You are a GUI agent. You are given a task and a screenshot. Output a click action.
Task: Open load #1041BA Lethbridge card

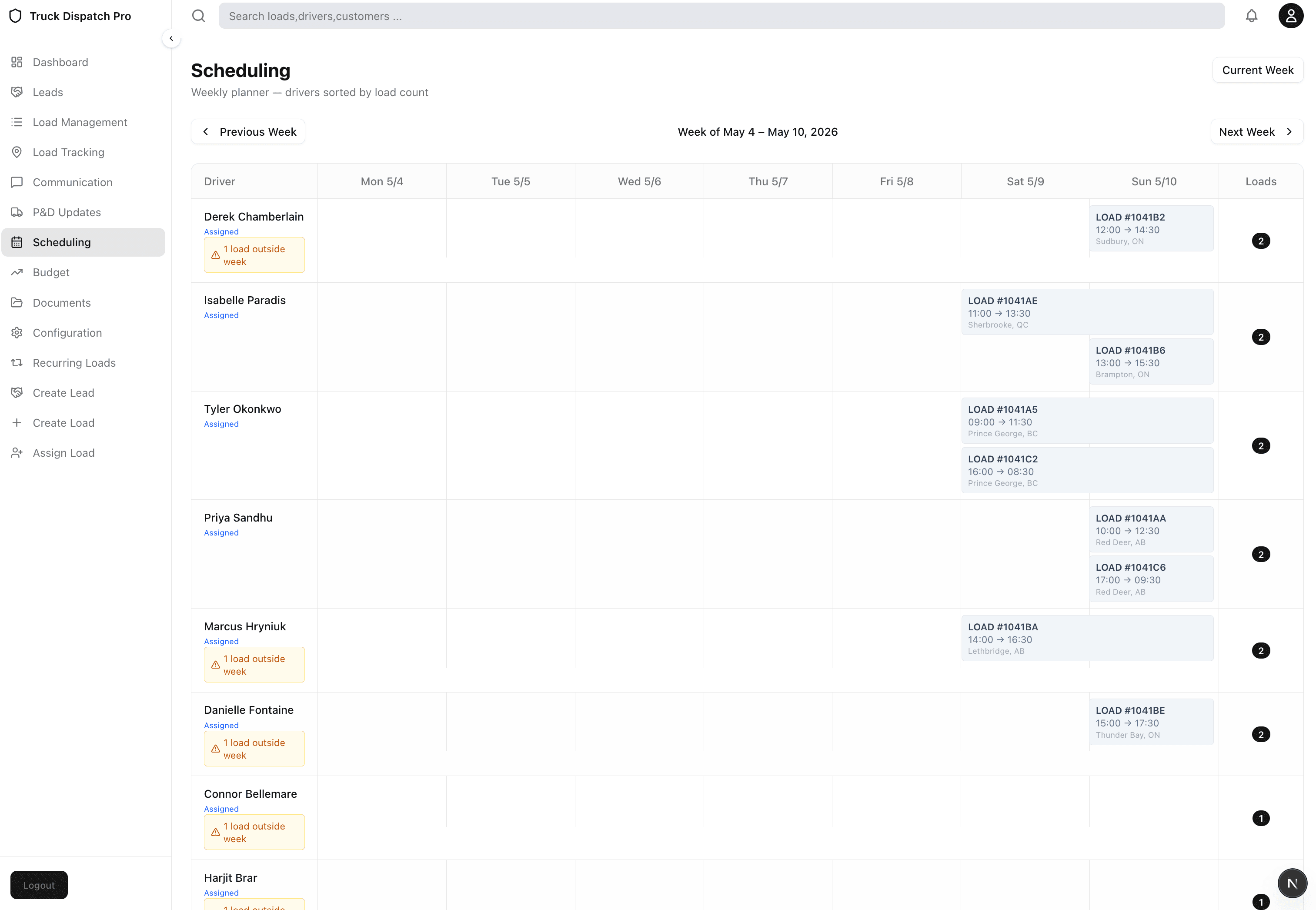[x=1087, y=638]
